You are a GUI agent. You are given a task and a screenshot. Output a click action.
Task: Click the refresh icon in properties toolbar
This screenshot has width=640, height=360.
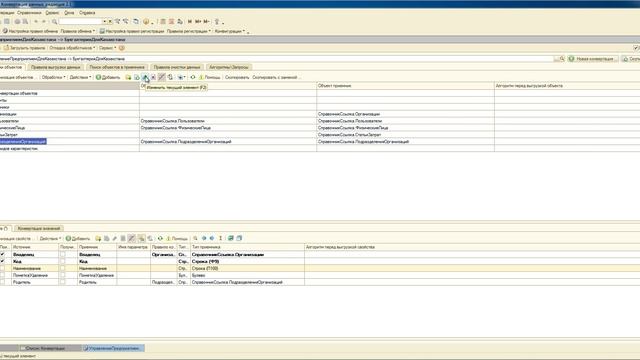(x=160, y=238)
